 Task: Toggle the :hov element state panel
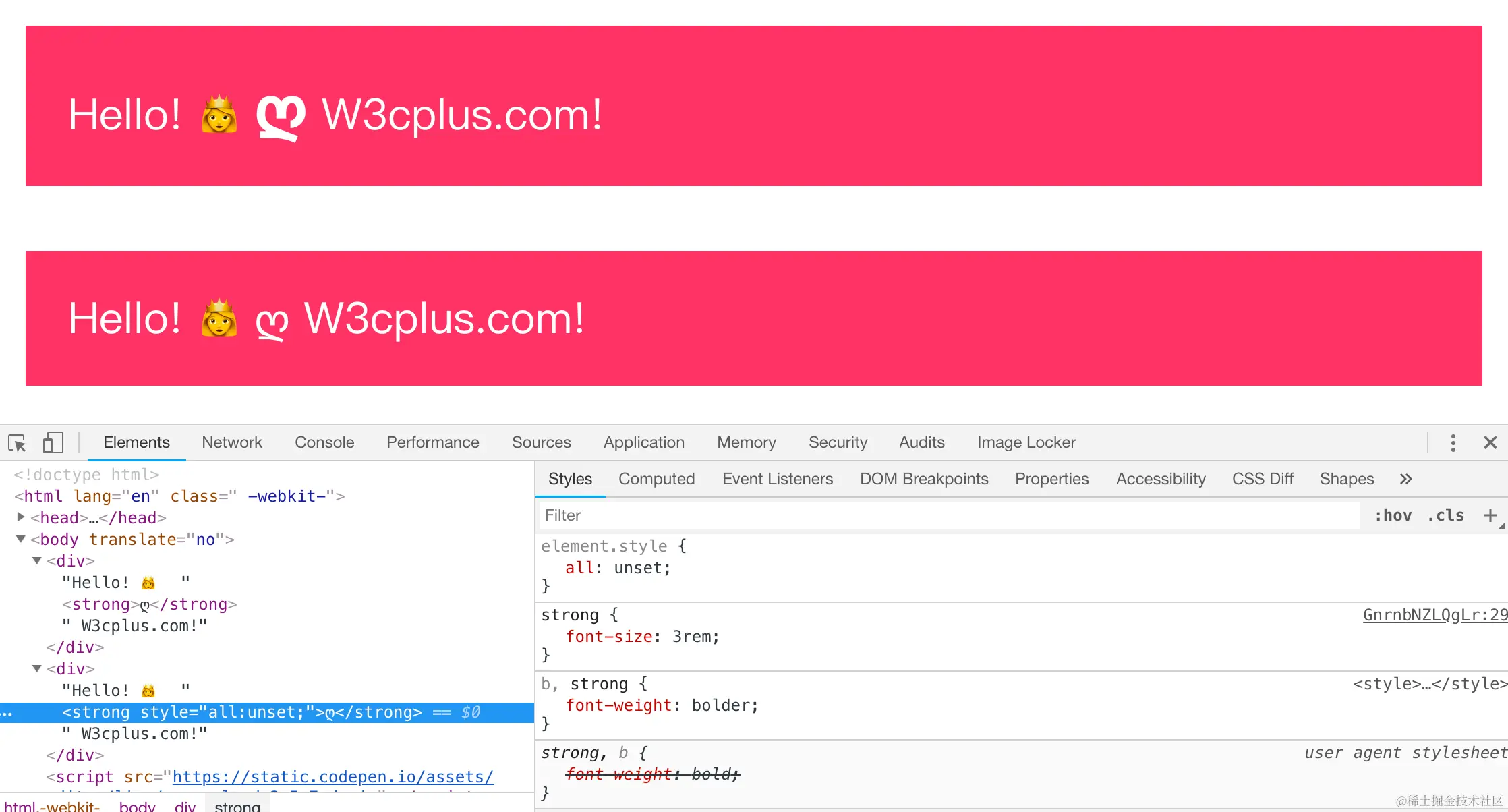click(1393, 515)
